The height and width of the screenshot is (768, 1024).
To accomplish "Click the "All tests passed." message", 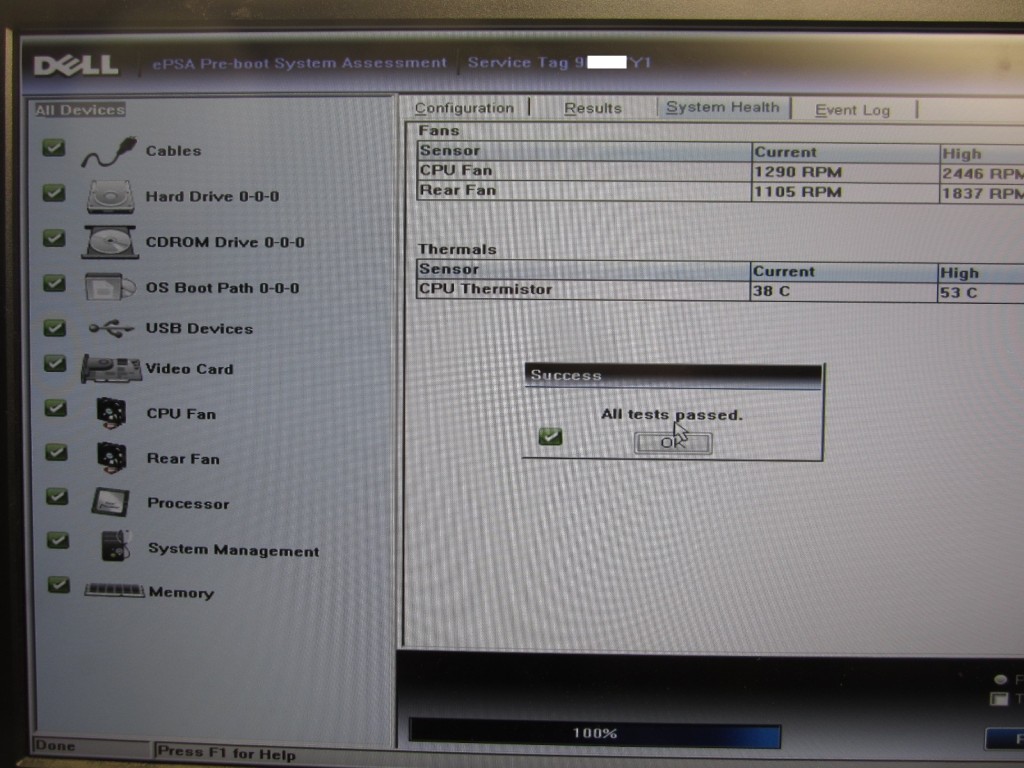I will [672, 414].
